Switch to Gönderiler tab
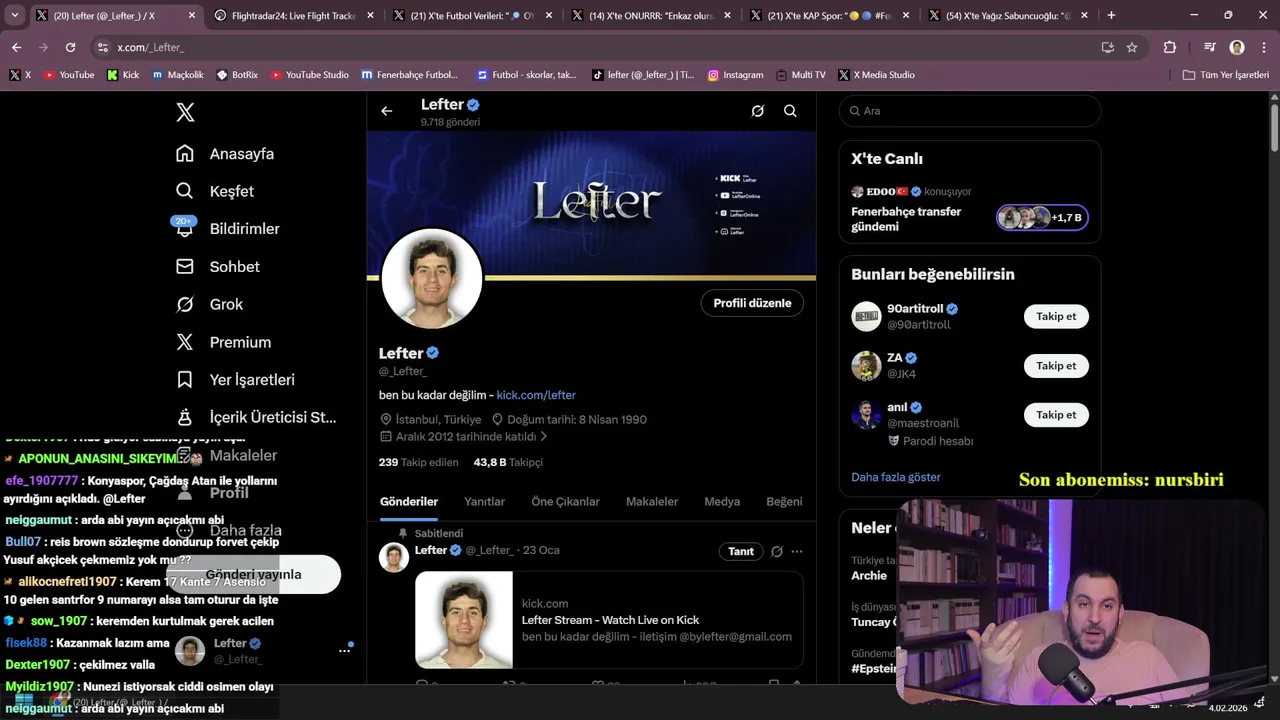1280x720 pixels. [x=409, y=501]
